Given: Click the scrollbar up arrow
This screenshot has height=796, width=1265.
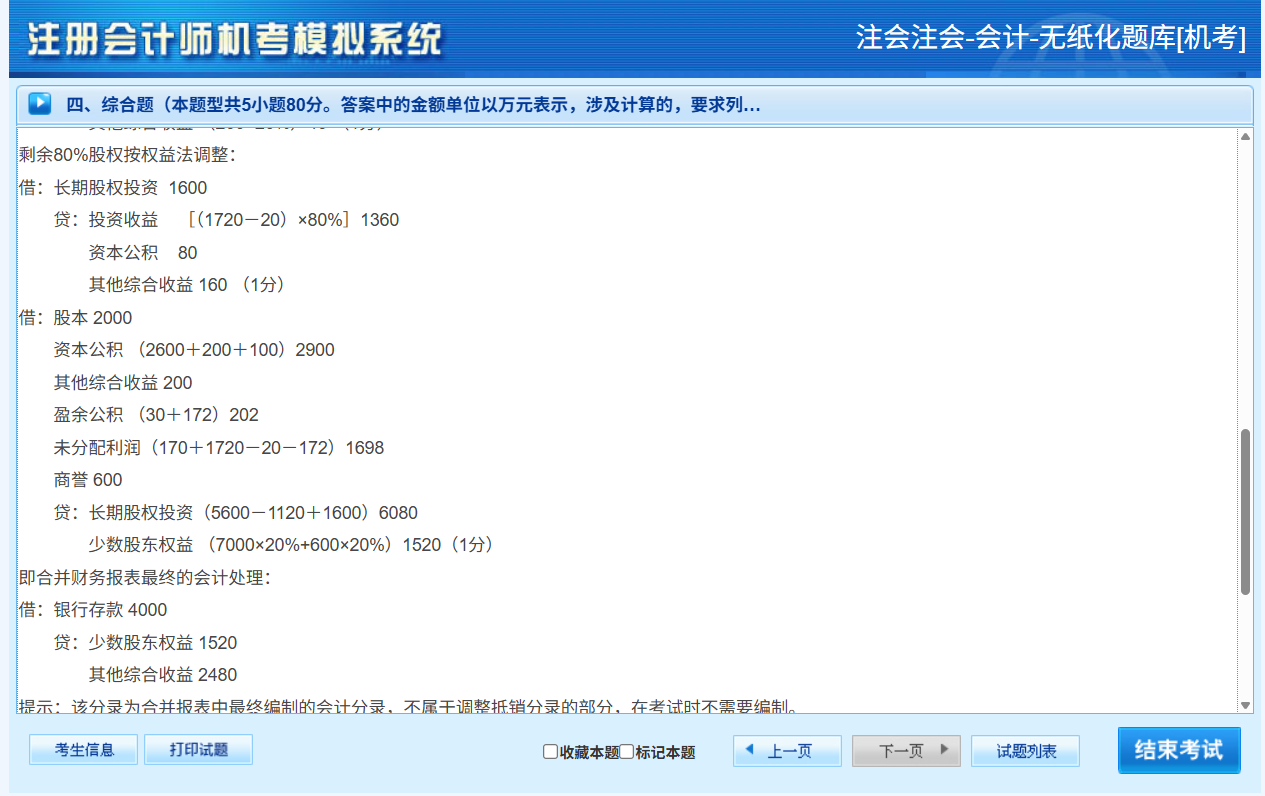Looking at the screenshot, I should [x=1245, y=136].
